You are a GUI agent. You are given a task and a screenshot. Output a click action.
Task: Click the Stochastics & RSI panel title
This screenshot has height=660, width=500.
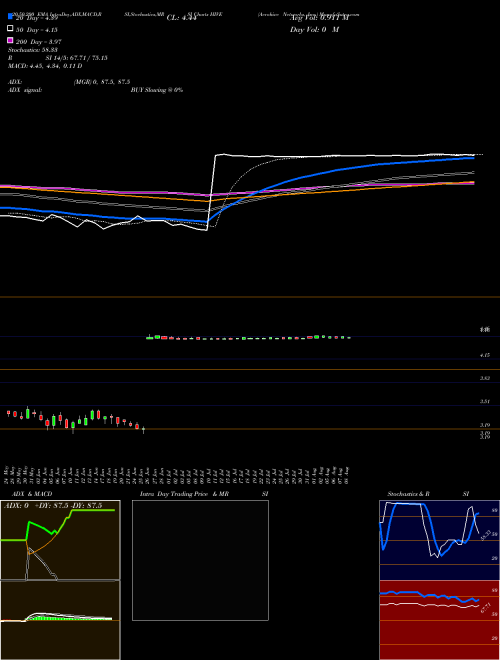[428, 494]
